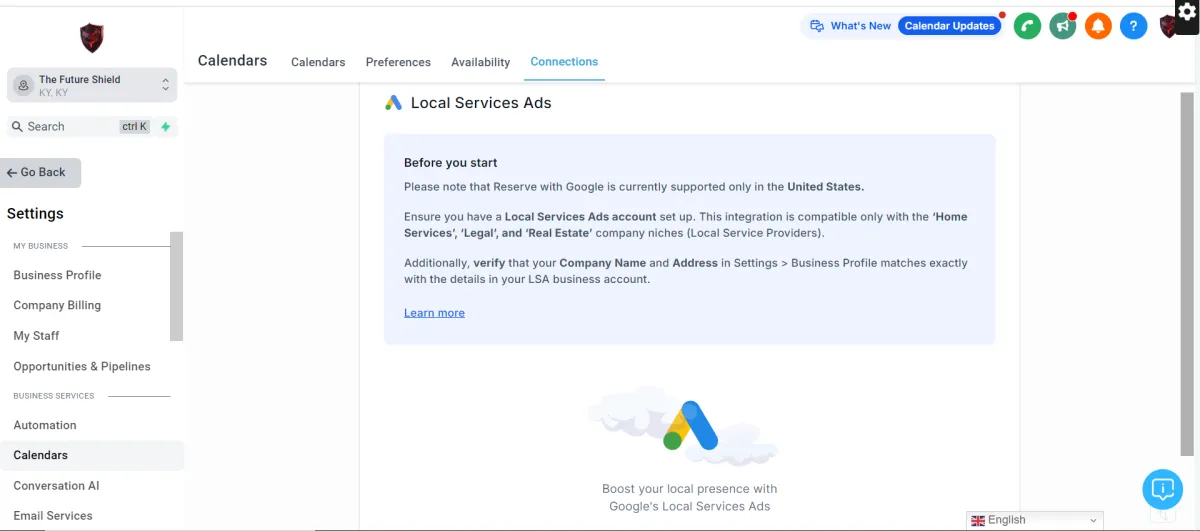1200x531 pixels.
Task: Click the settings gear icon at top right
Action: (x=1186, y=12)
